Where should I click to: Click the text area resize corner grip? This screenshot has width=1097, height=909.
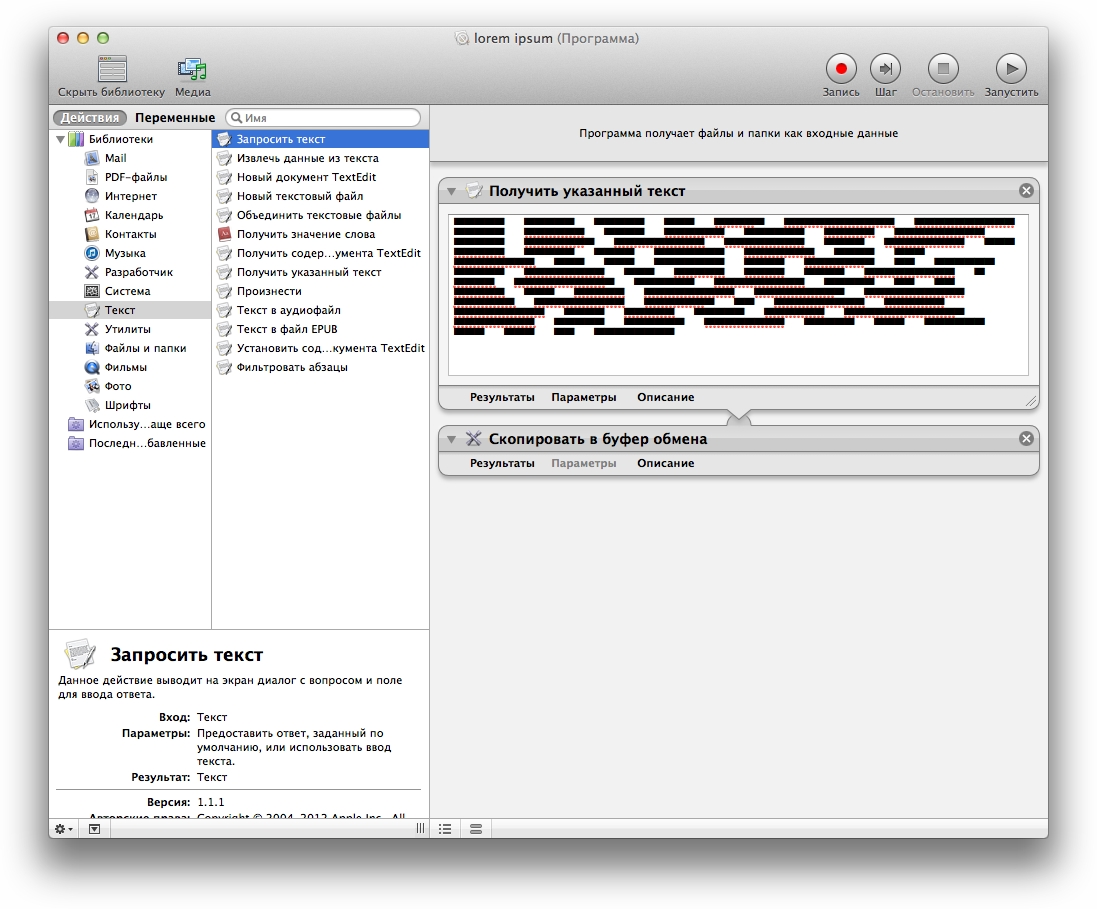point(1030,400)
